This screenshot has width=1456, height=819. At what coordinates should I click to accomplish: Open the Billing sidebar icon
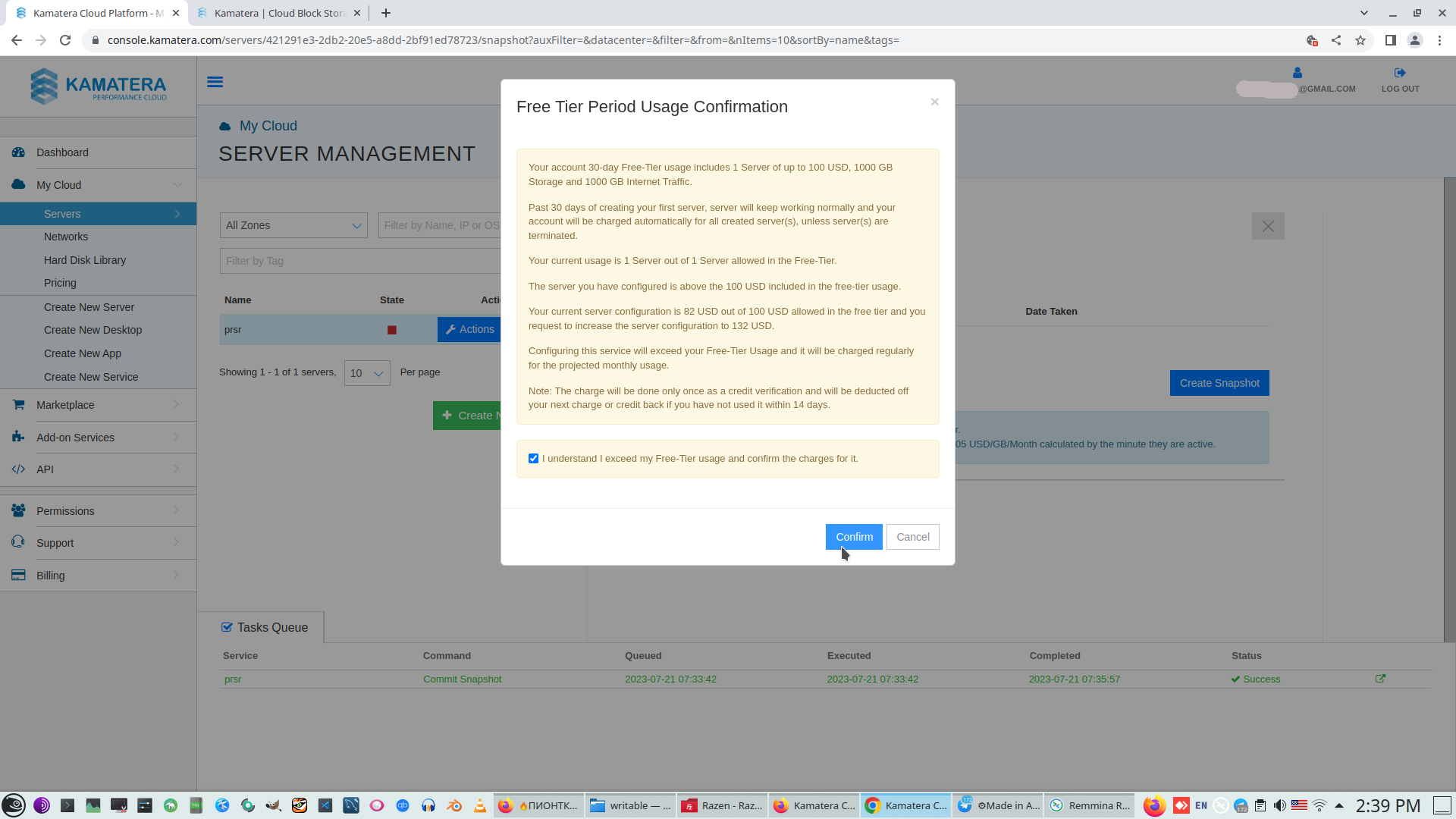pos(19,576)
